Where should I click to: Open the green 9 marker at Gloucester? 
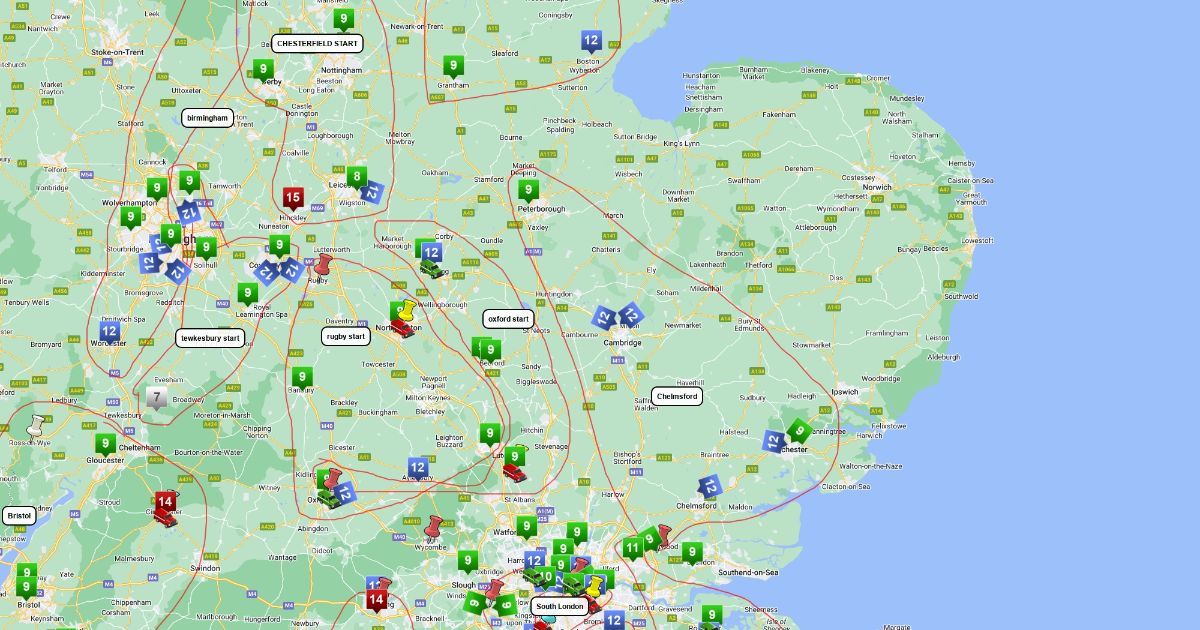tap(104, 446)
